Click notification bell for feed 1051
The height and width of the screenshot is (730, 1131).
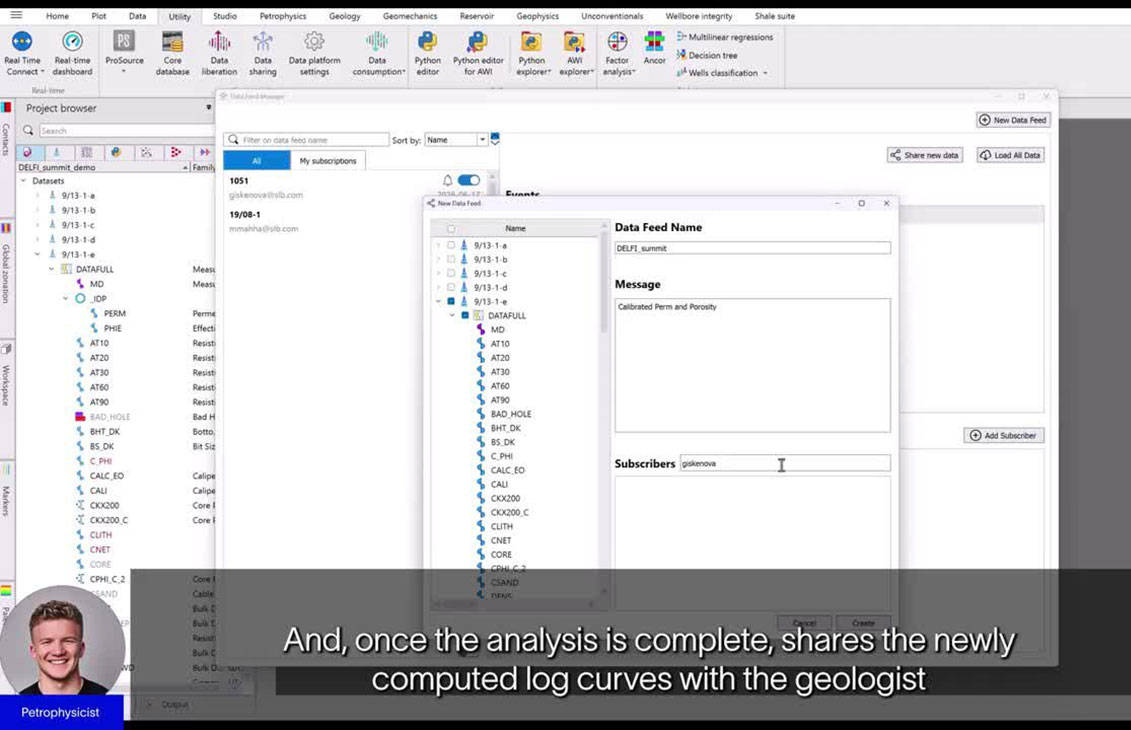tap(447, 180)
